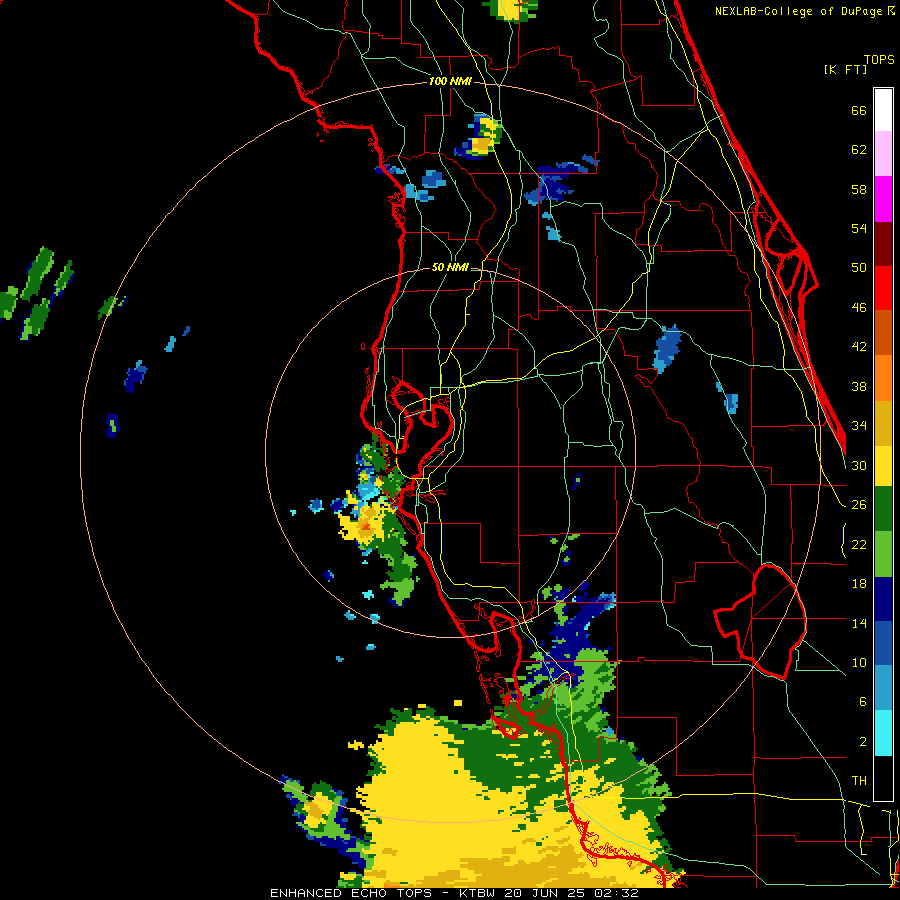Click the navy legend swatch near 18
The image size is (900, 900).
click(883, 599)
